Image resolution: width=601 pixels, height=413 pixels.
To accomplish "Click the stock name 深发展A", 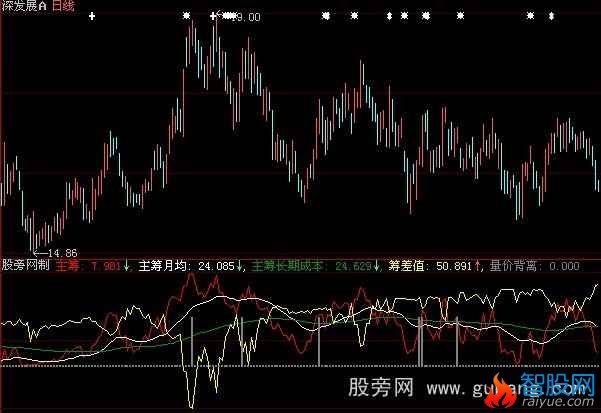I will 24,5.
